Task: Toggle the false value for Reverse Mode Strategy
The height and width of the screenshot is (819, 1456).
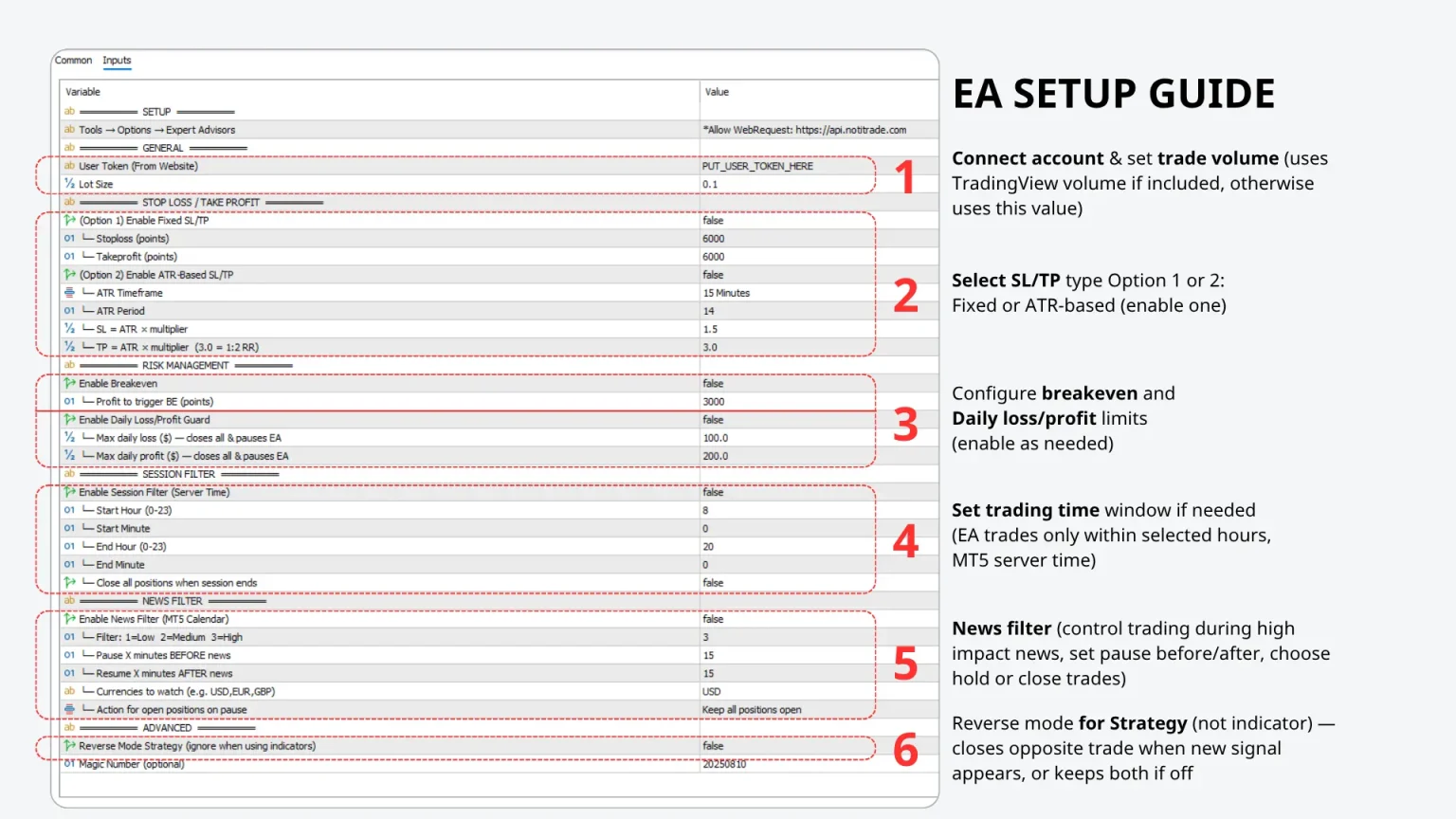Action: (x=713, y=746)
